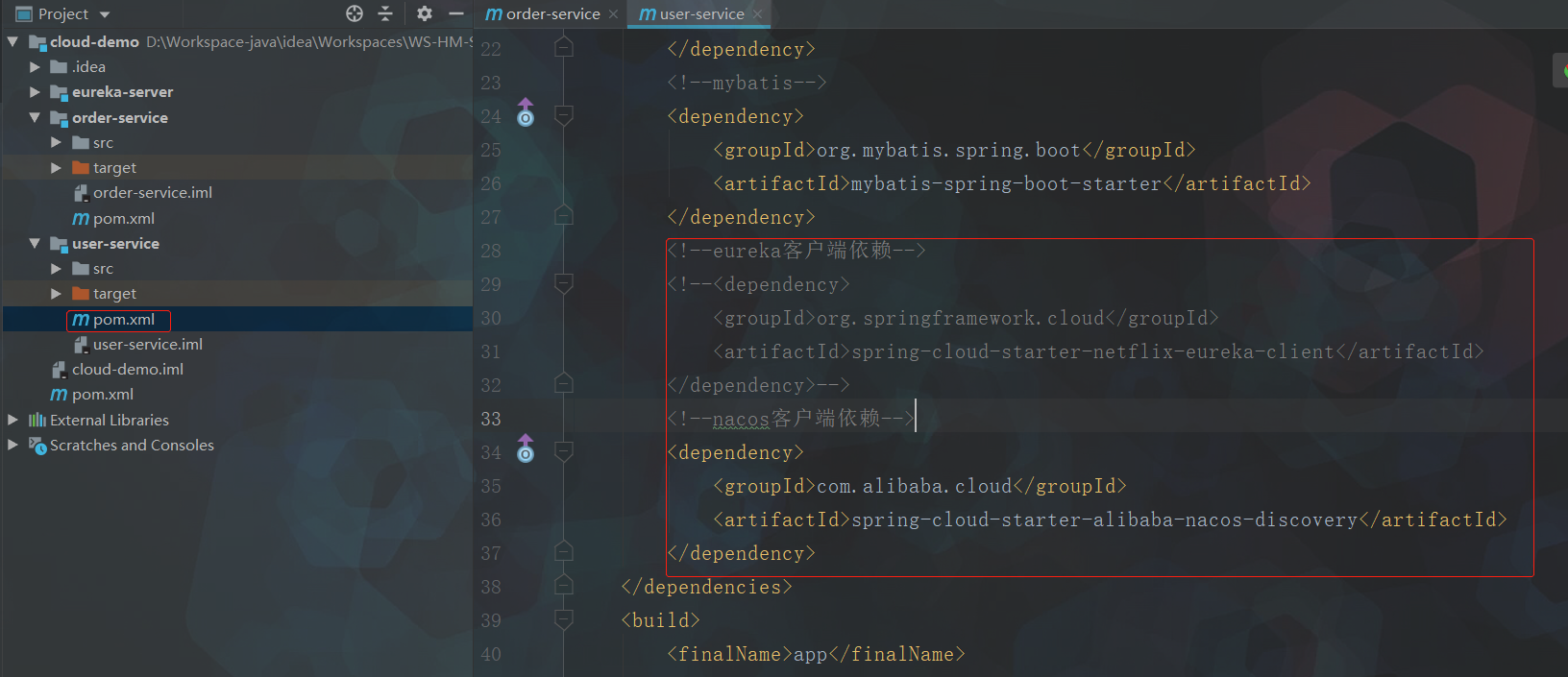Select the cloud-demo project root
This screenshot has height=677, width=1568.
[94, 42]
